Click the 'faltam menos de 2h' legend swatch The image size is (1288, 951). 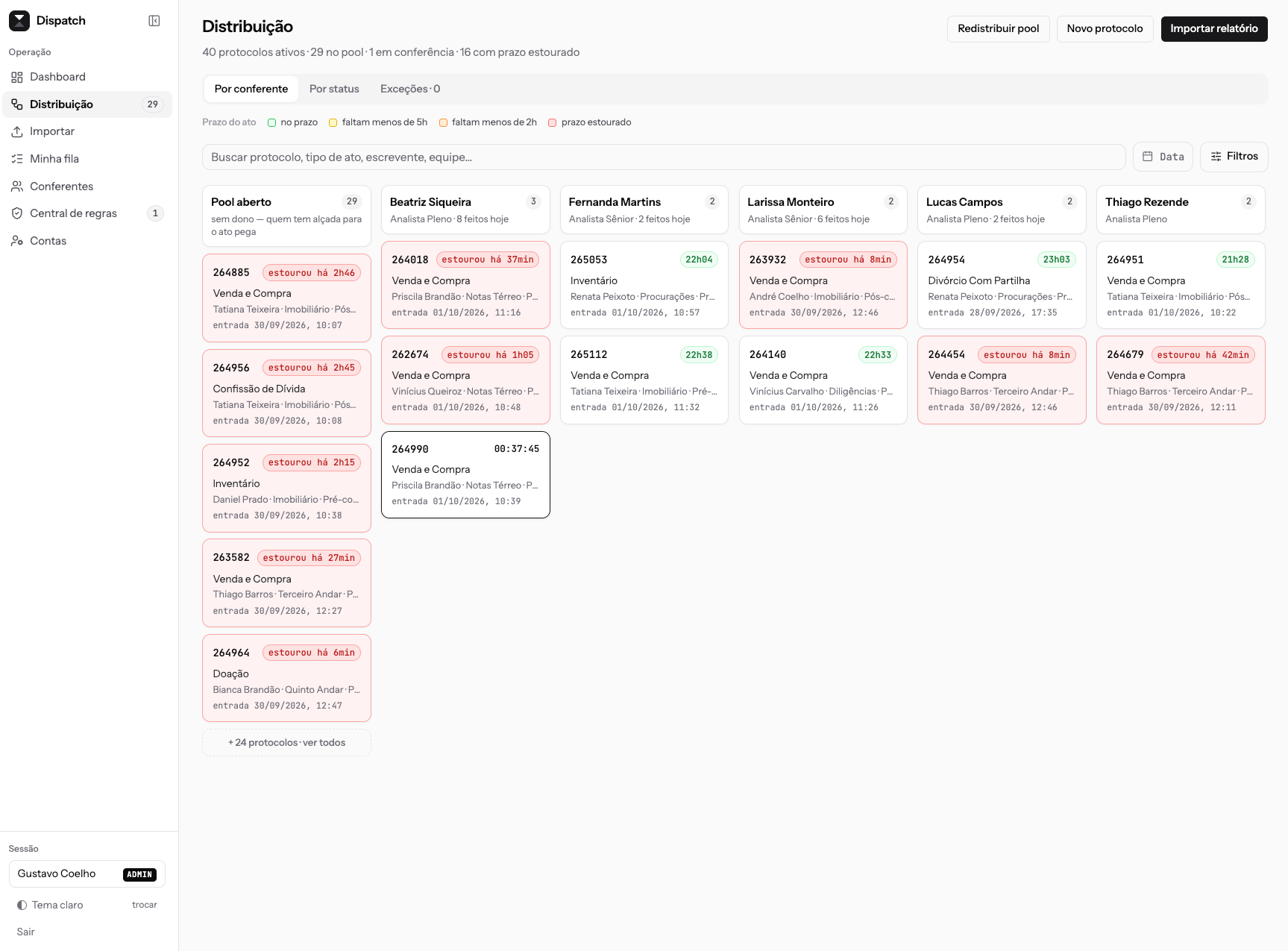[443, 123]
